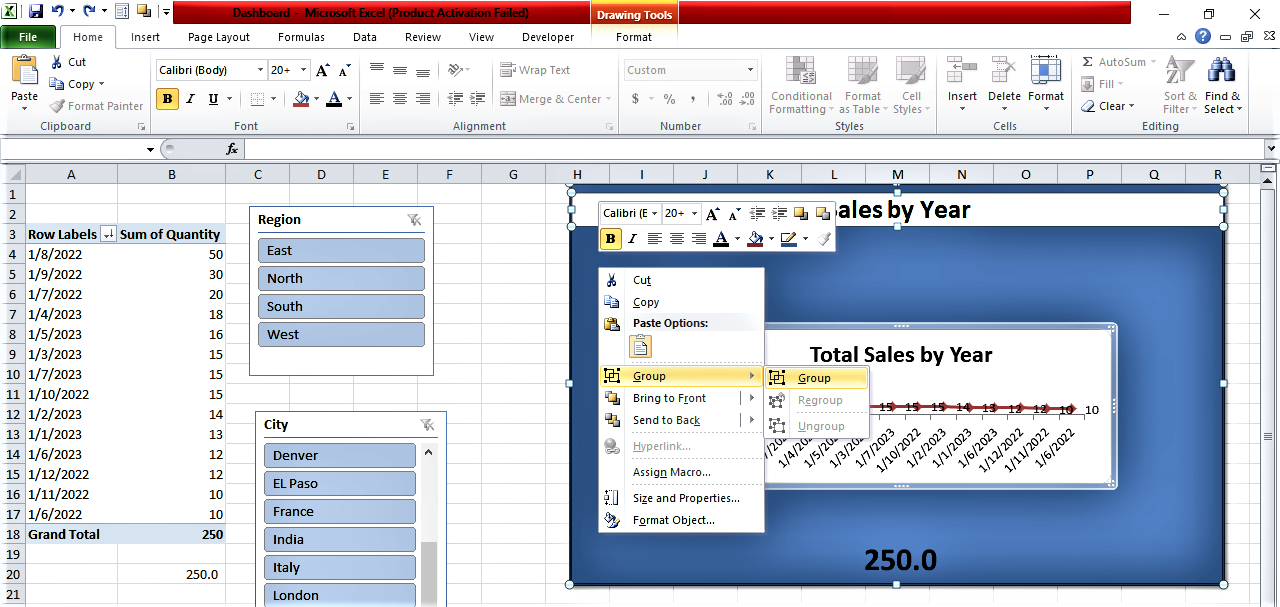Click the Redo arrow icon

coord(90,12)
